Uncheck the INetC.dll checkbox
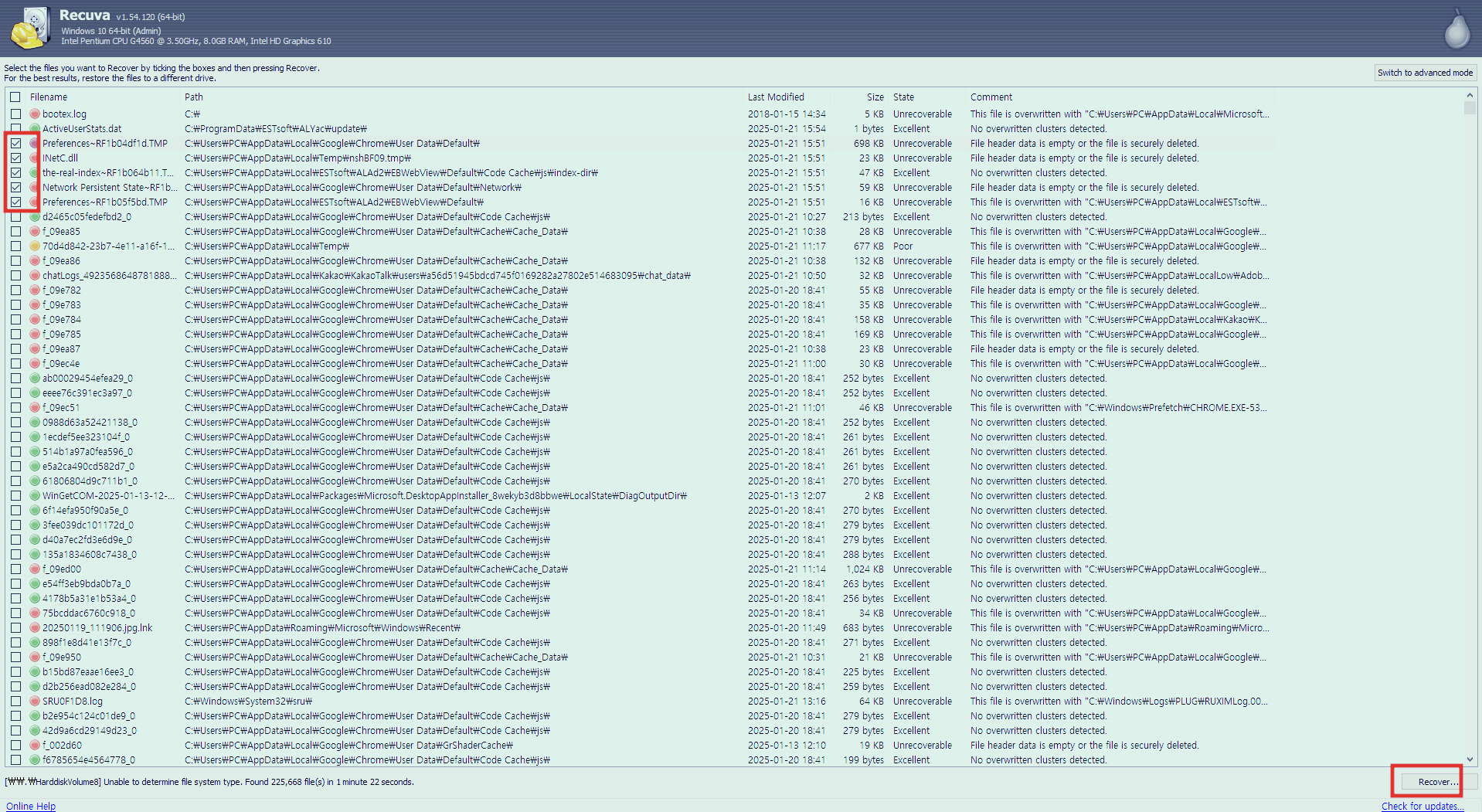The image size is (1482, 812). click(15, 158)
